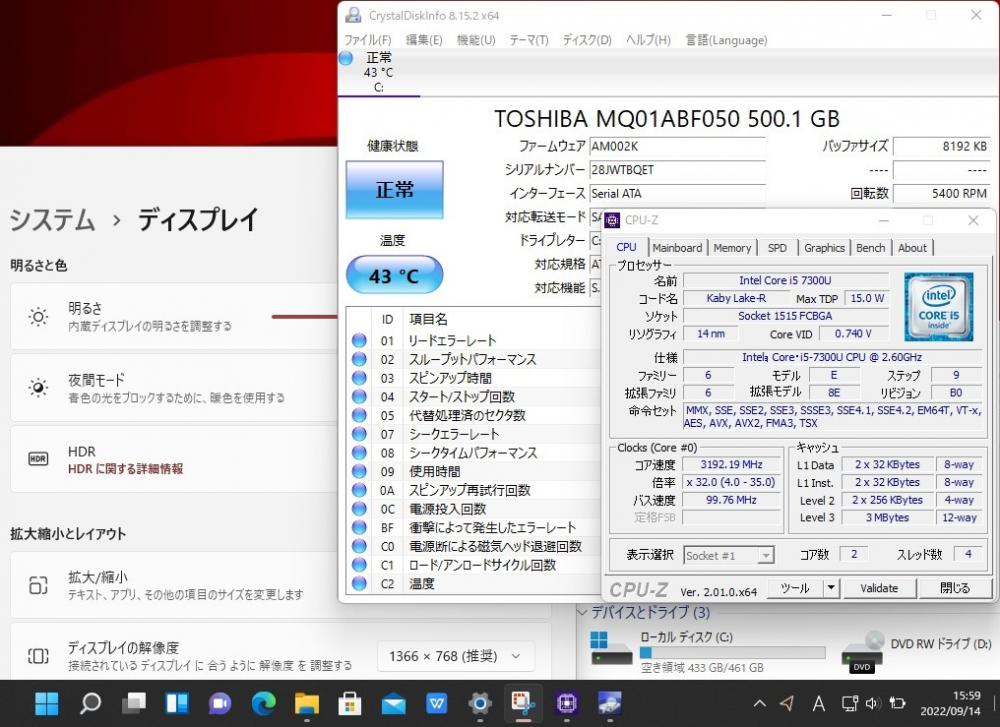Go back to システム in the breadcrumb

52,220
